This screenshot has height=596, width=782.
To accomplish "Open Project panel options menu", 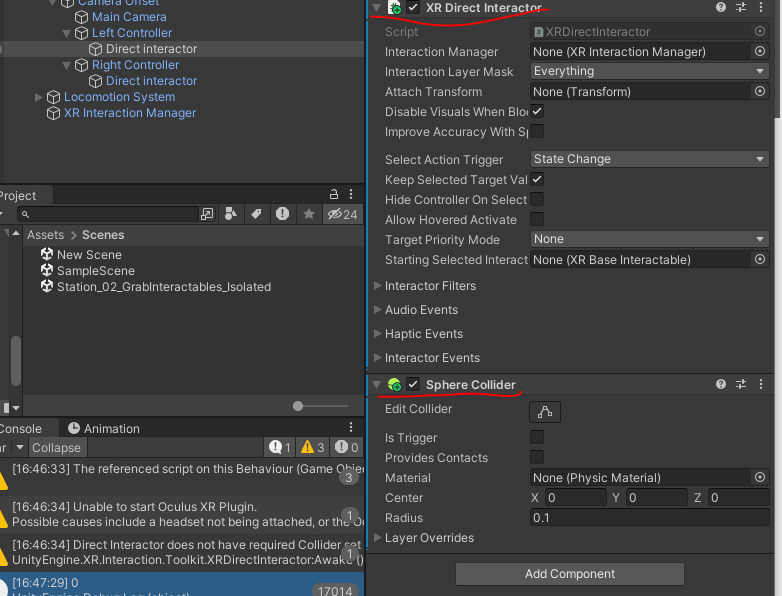I will tap(351, 194).
